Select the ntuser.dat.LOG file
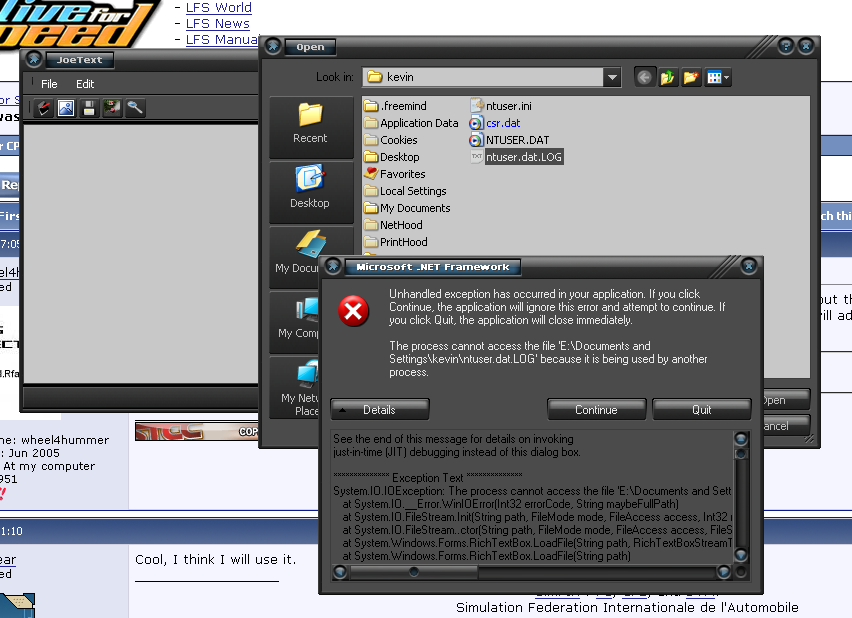The image size is (852, 618). [x=517, y=157]
